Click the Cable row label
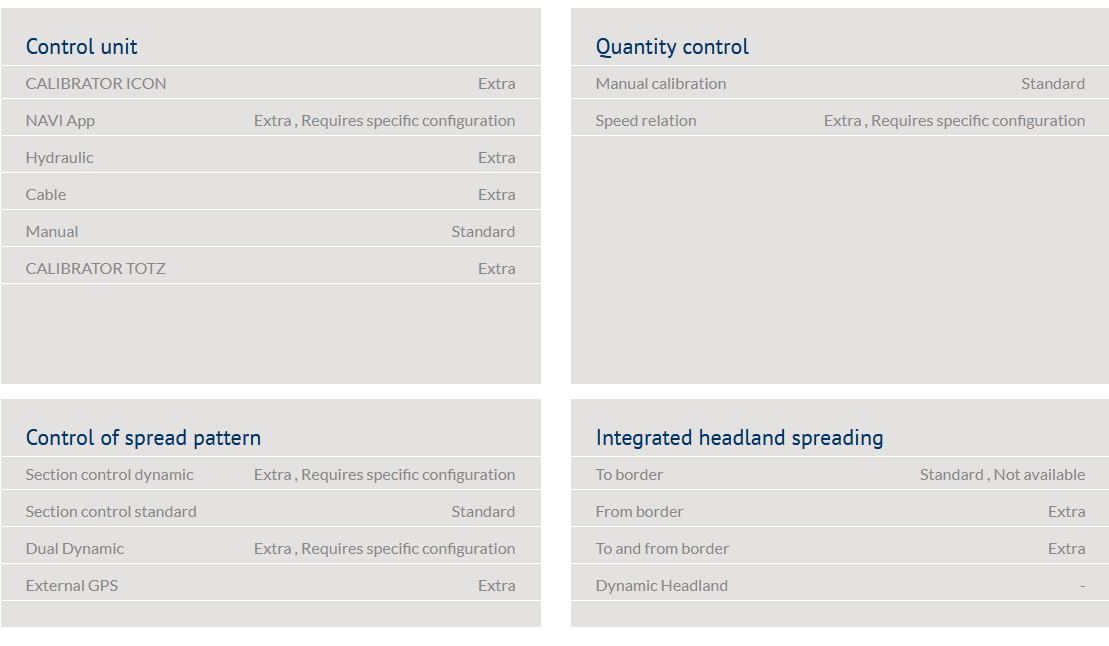Image resolution: width=1109 pixels, height=646 pixels. coord(46,195)
